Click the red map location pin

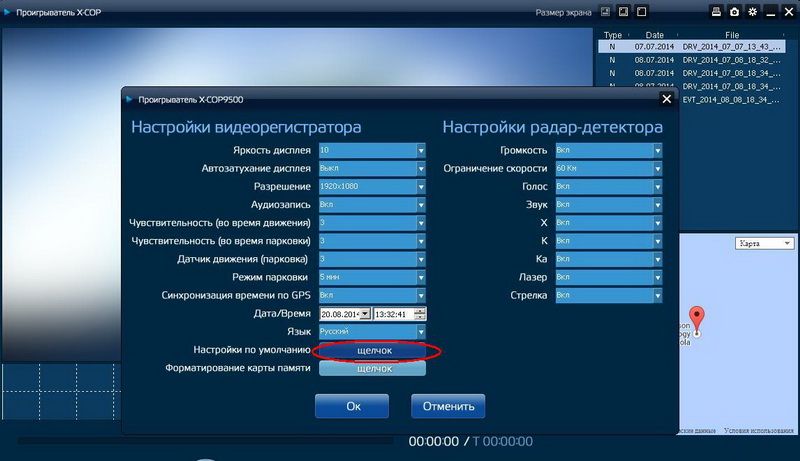(698, 319)
